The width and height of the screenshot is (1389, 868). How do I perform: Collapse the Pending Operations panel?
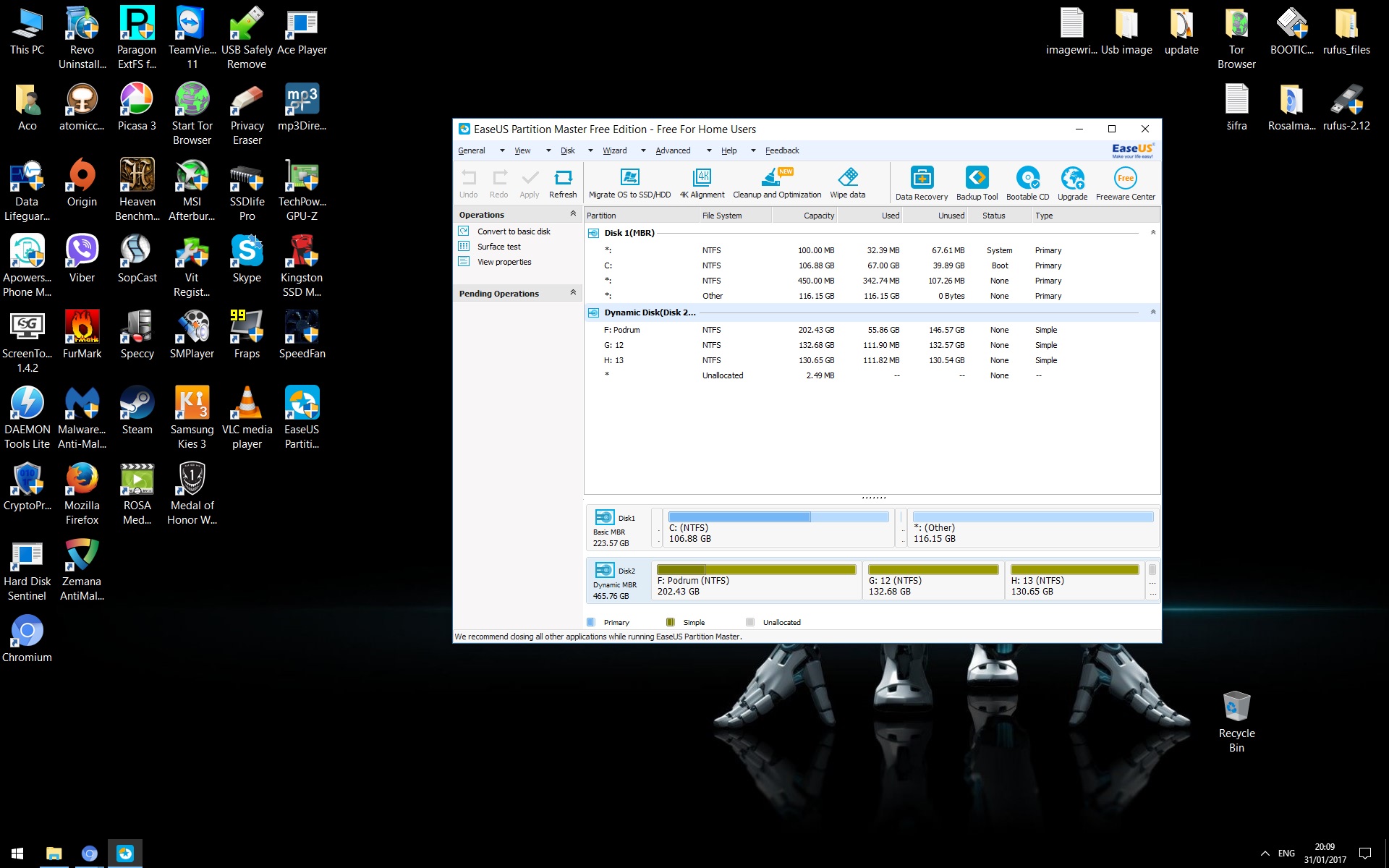[573, 293]
